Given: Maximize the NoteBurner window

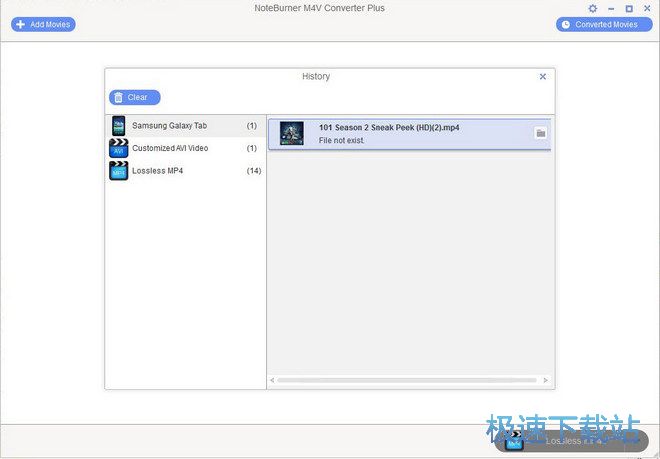Looking at the screenshot, I should coord(629,9).
